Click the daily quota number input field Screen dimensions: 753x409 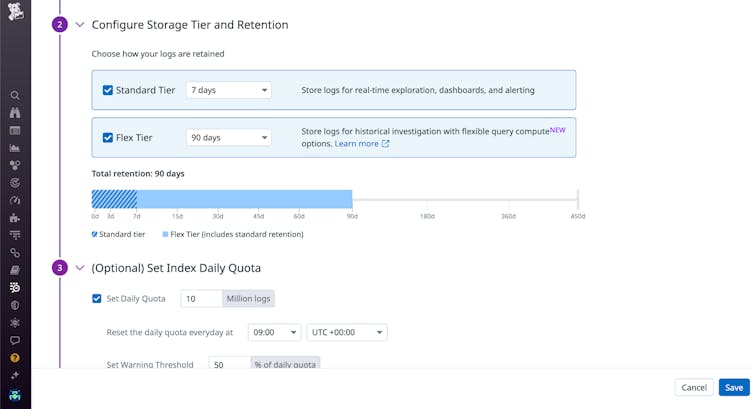pos(201,298)
